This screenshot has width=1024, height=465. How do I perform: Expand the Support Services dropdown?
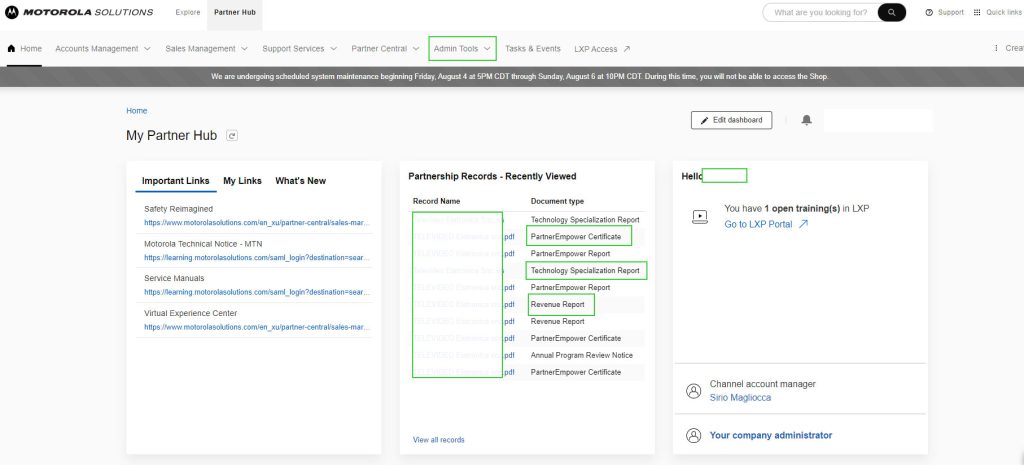click(300, 49)
